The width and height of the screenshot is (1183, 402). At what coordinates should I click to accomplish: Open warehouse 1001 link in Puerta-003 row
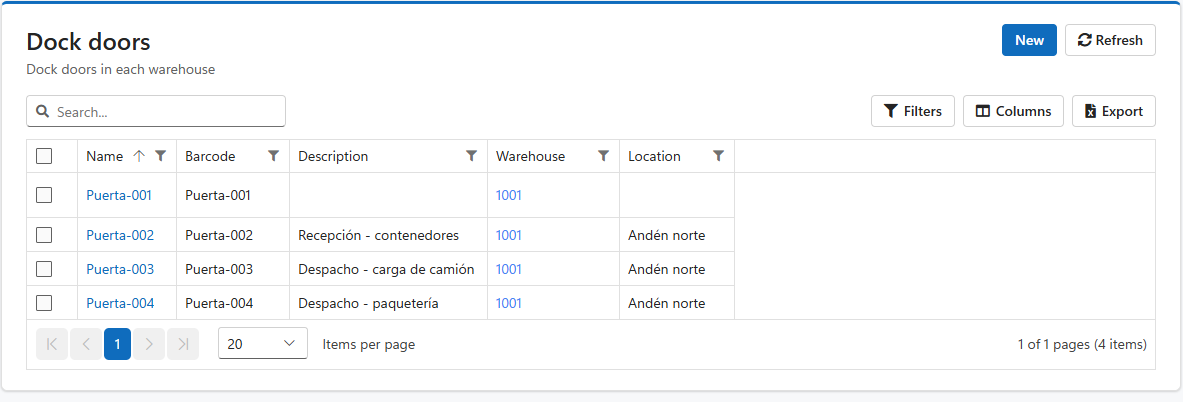509,269
